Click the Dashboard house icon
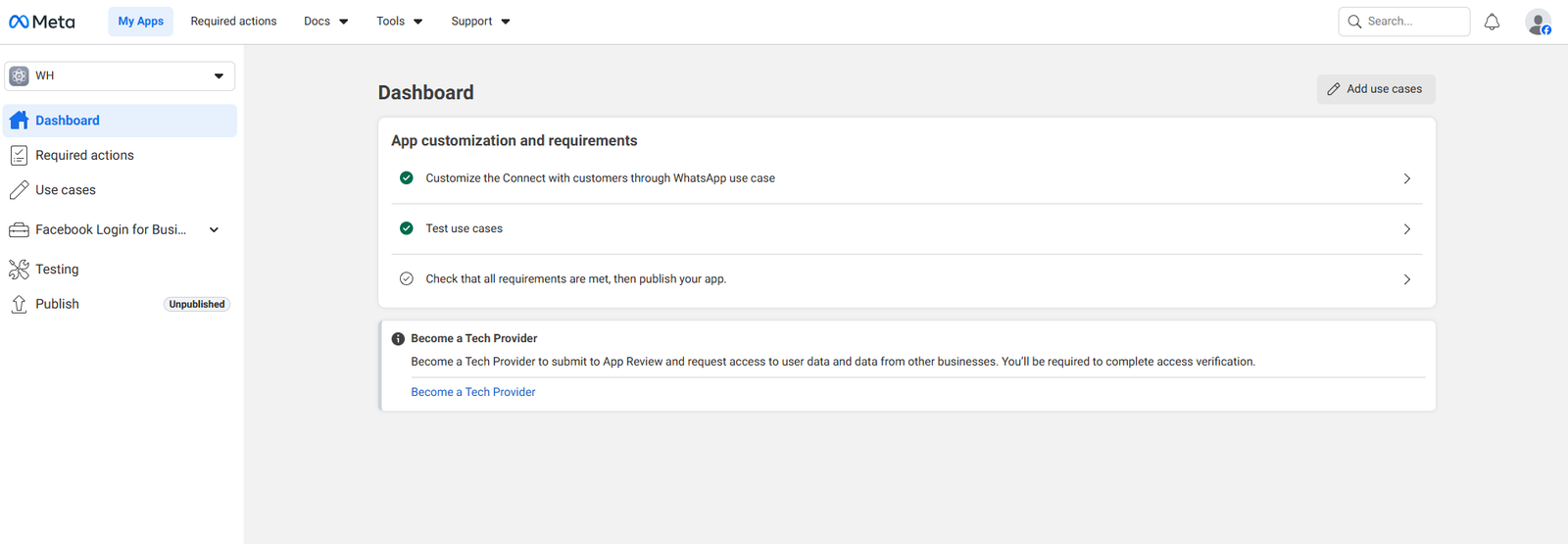This screenshot has width=1568, height=544. [x=19, y=121]
